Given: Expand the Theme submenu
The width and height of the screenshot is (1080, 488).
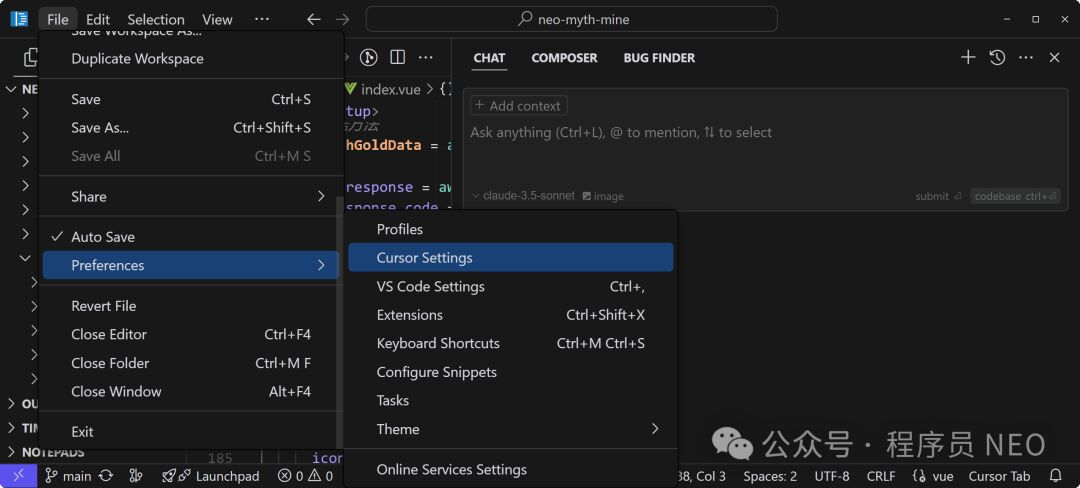Looking at the screenshot, I should [x=510, y=429].
